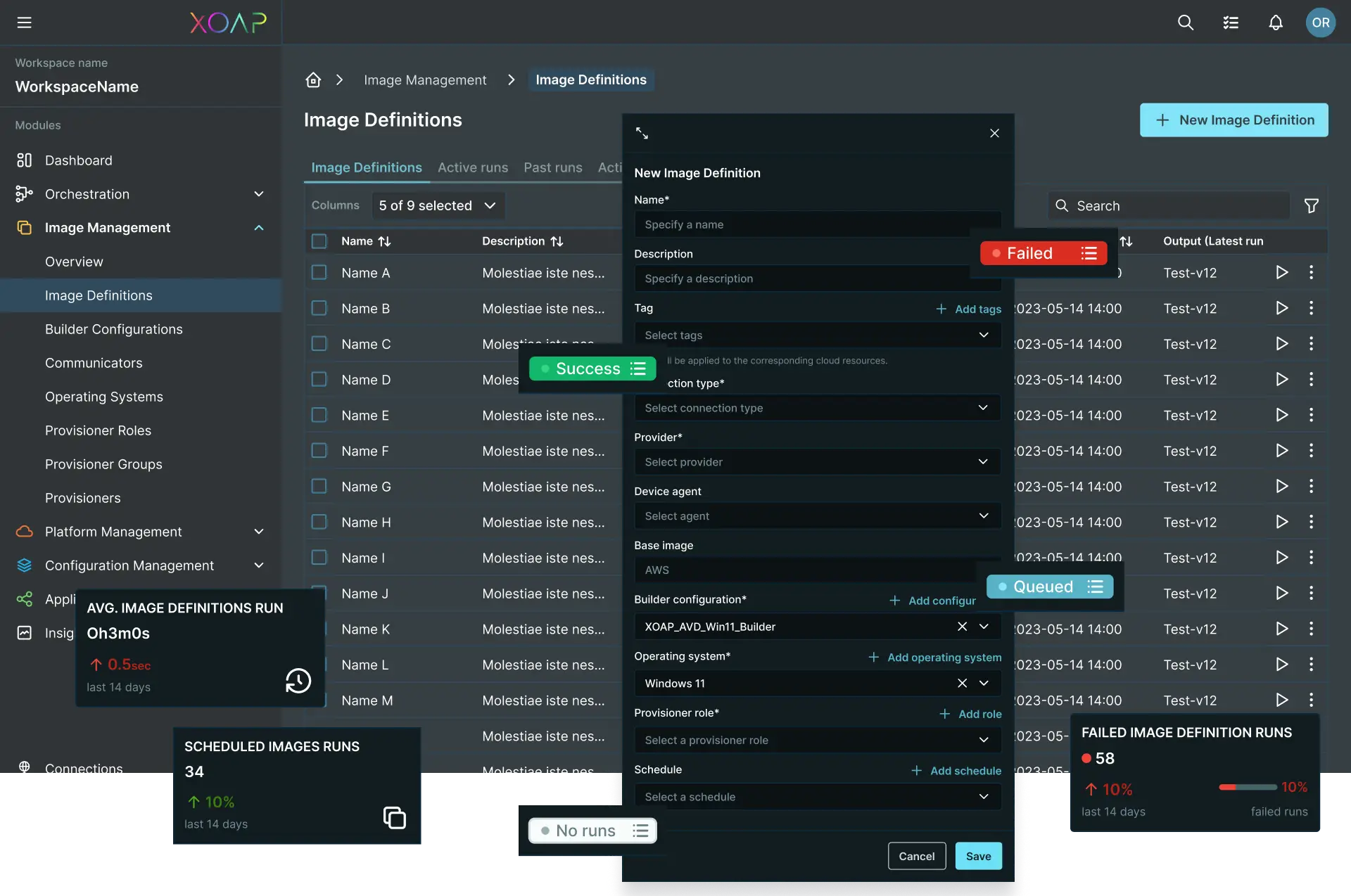The height and width of the screenshot is (896, 1351).
Task: Click the failed runs progress bar
Action: (x=1248, y=787)
